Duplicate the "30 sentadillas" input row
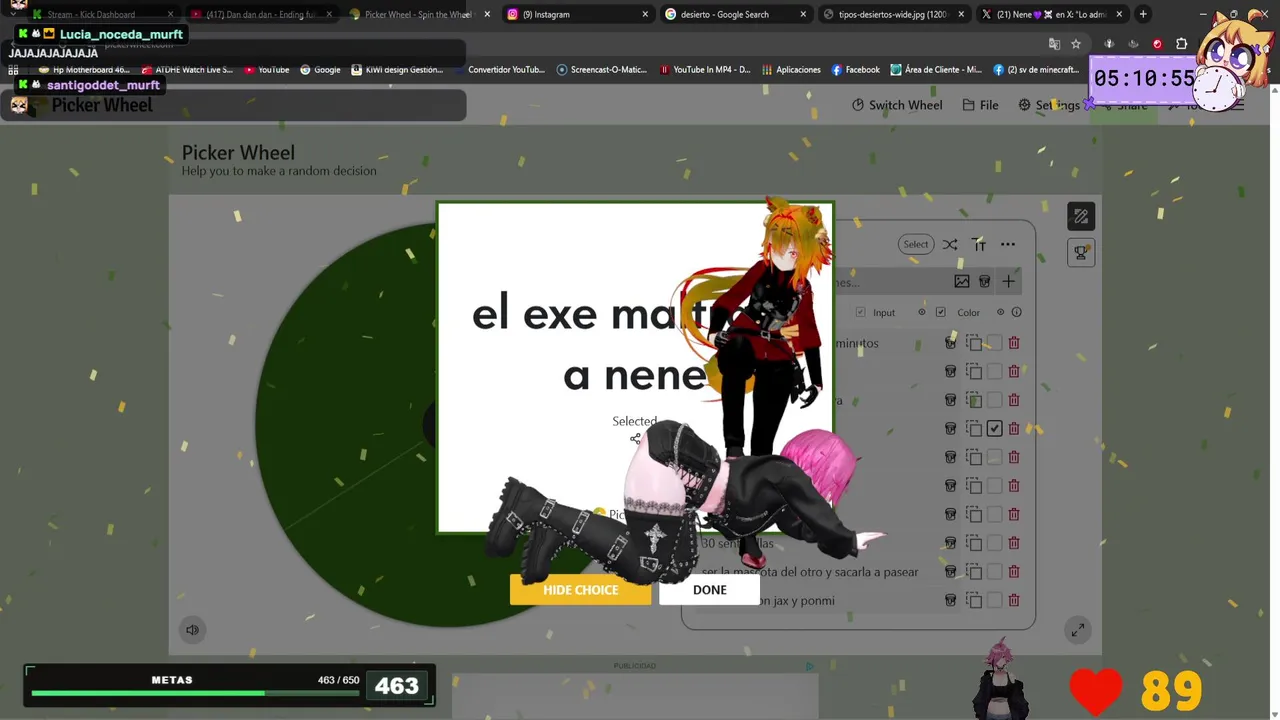The image size is (1280, 720). (973, 543)
